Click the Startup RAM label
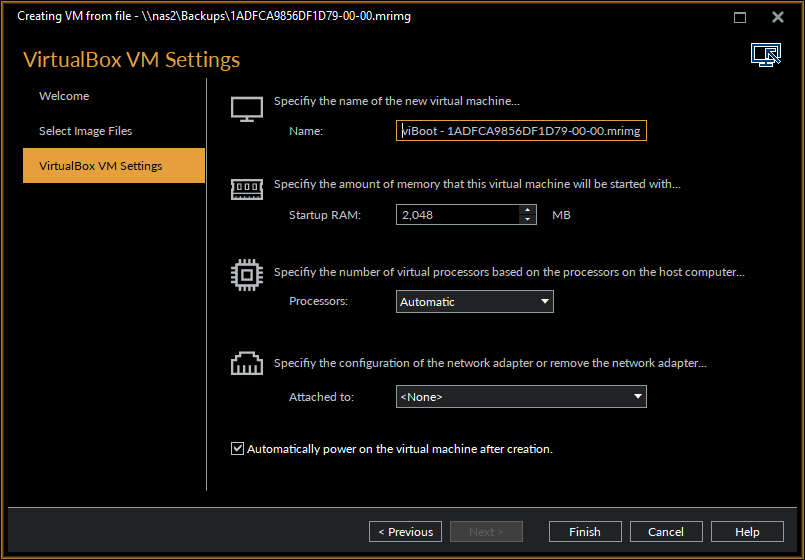The height and width of the screenshot is (560, 805). click(325, 215)
